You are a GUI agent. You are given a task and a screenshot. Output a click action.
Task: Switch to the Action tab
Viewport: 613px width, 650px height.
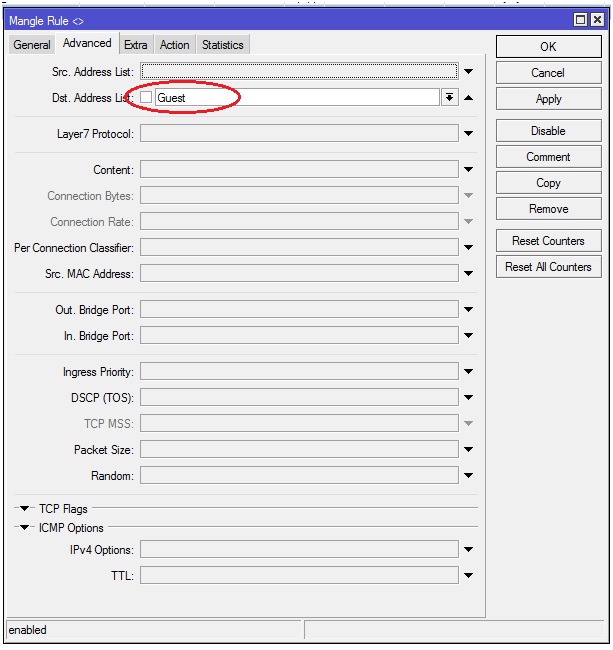point(174,45)
